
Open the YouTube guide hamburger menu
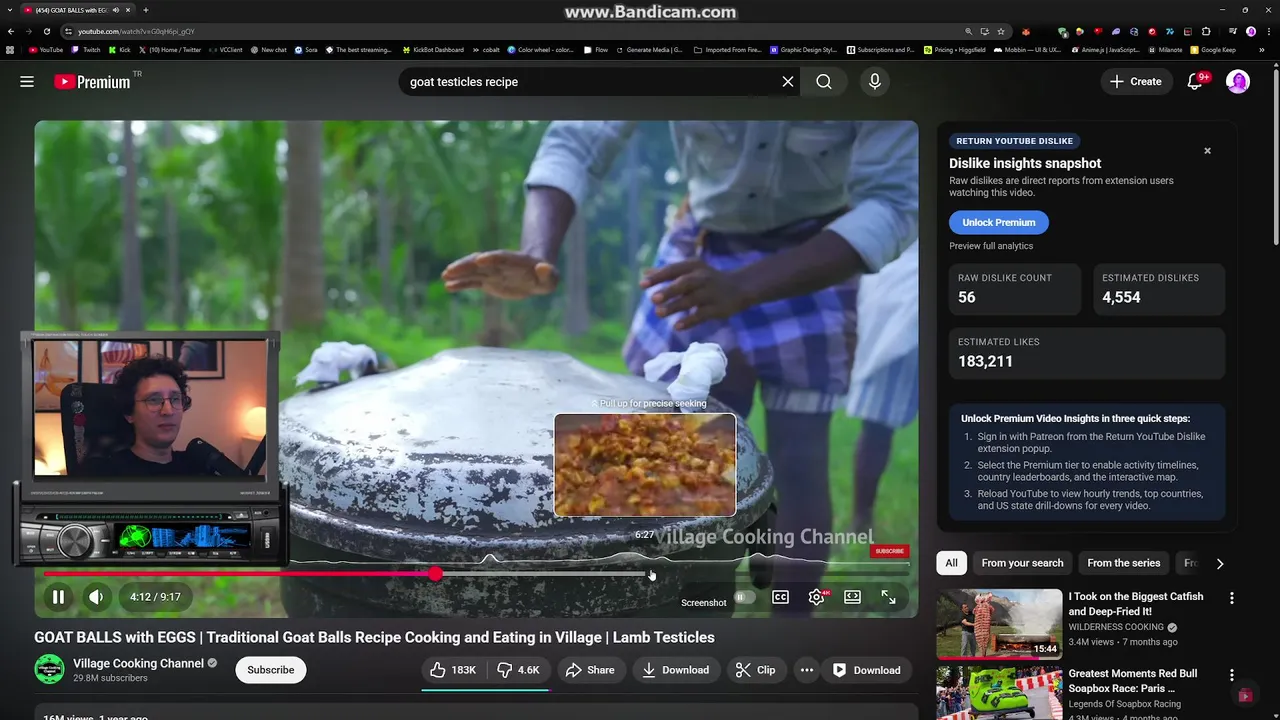(x=27, y=82)
